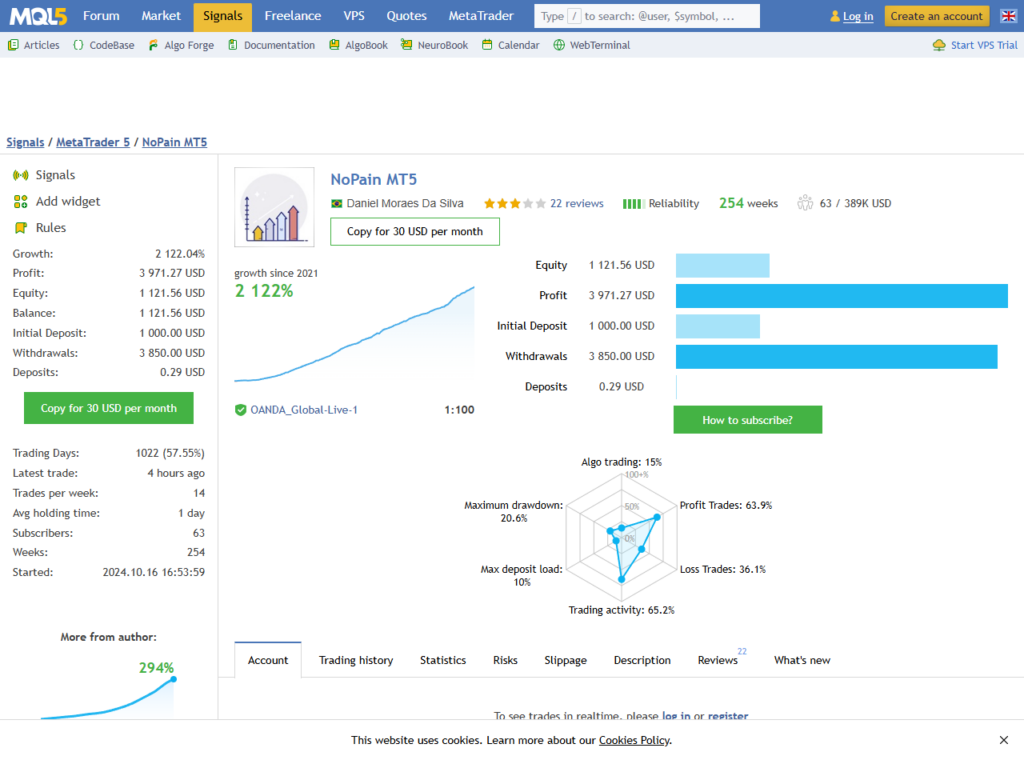Switch to the Statistics tab
This screenshot has height=760, width=1024.
443,660
